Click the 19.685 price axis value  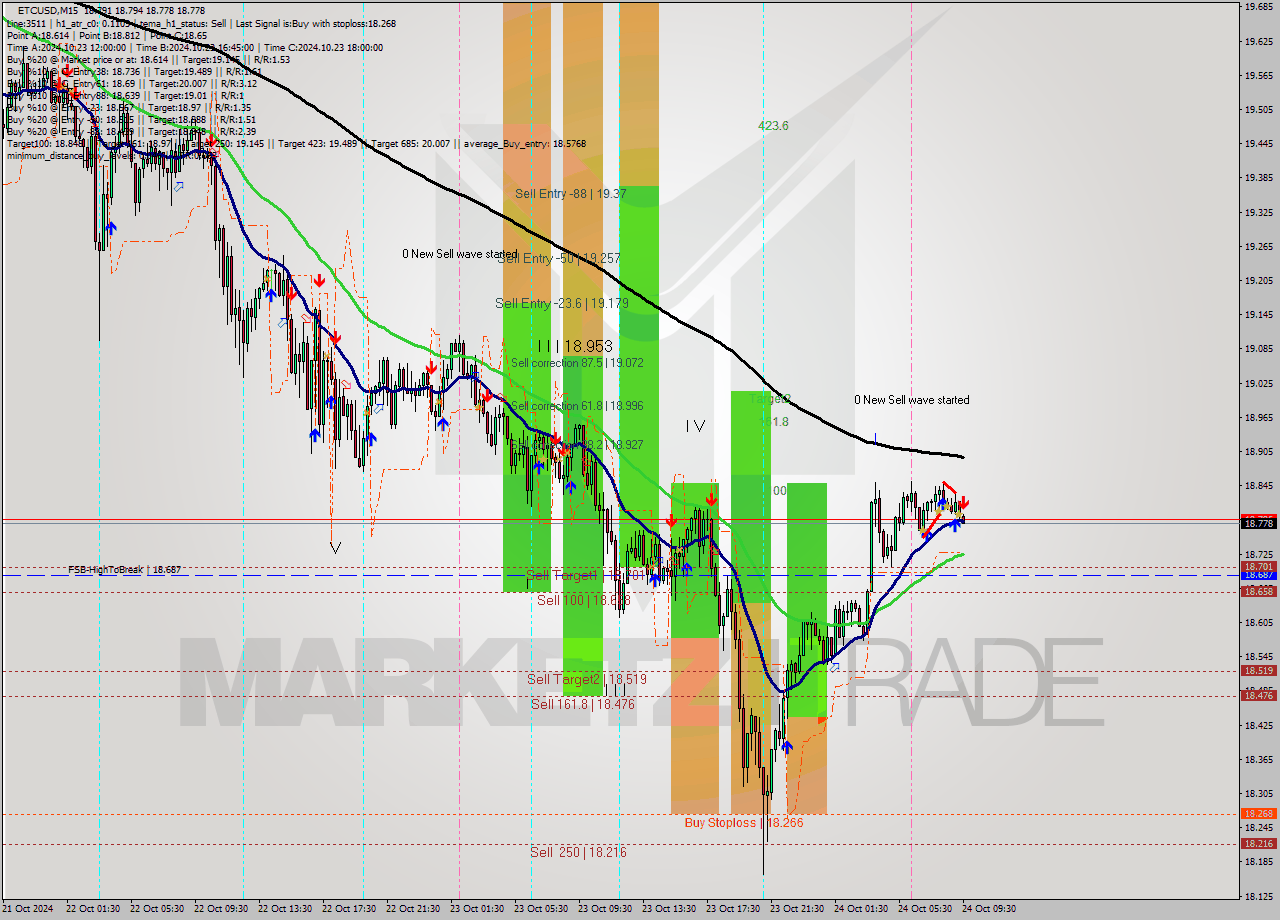click(1258, 6)
